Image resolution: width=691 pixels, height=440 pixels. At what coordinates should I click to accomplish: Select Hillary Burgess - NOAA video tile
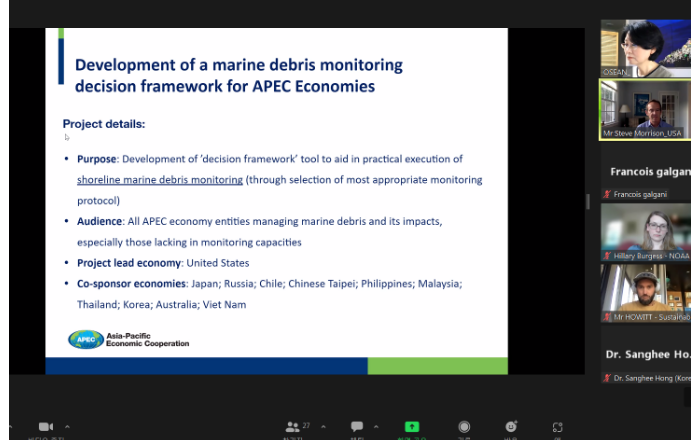tap(646, 232)
